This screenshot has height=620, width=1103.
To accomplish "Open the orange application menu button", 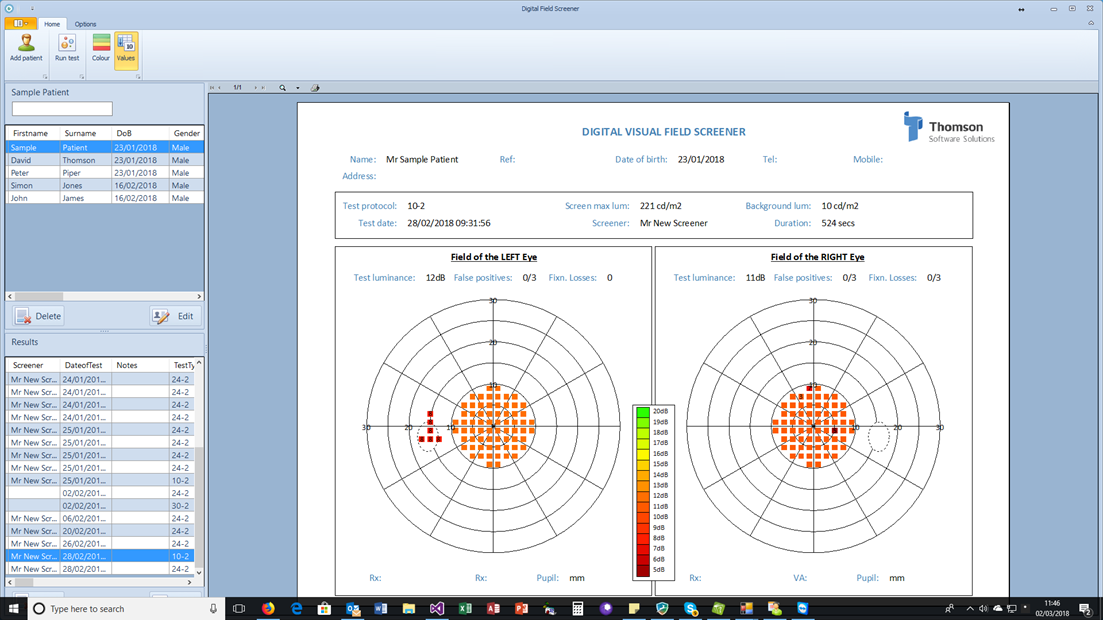I will pyautogui.click(x=21, y=24).
